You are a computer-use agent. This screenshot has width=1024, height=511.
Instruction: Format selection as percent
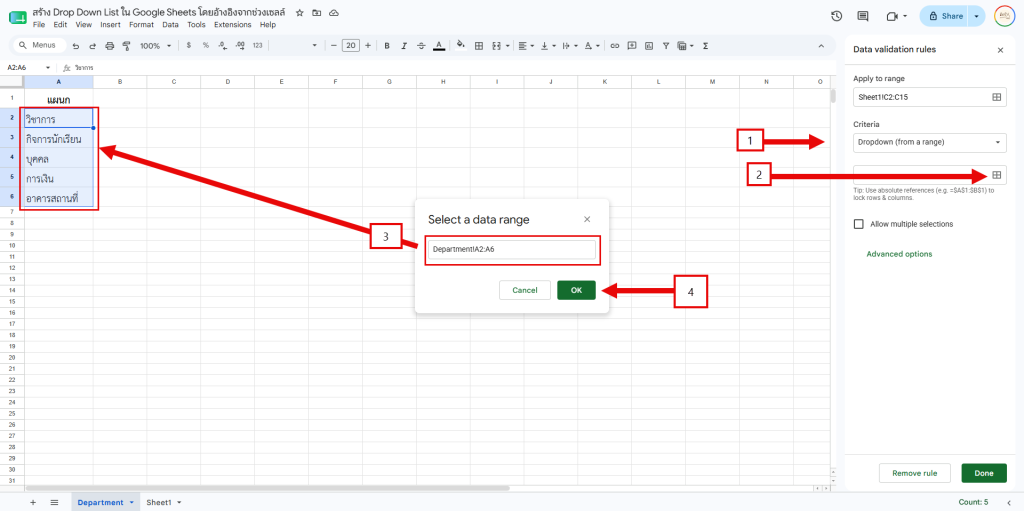[206, 46]
